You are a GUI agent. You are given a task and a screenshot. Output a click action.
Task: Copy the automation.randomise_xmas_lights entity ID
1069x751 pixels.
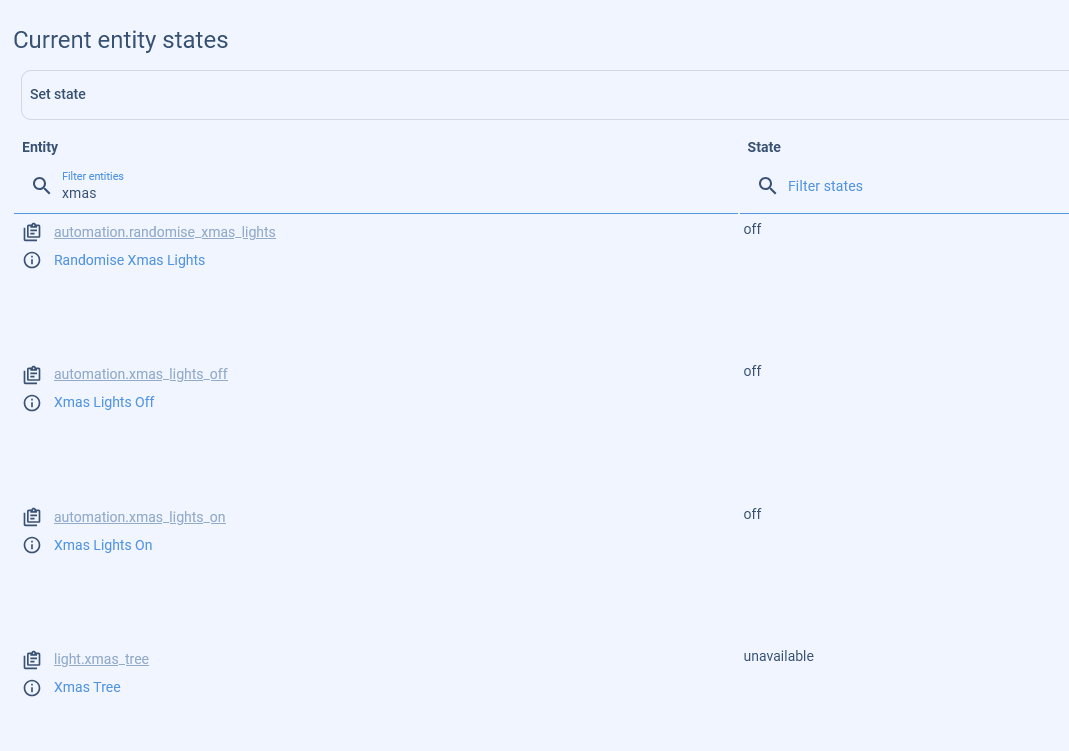coord(32,232)
